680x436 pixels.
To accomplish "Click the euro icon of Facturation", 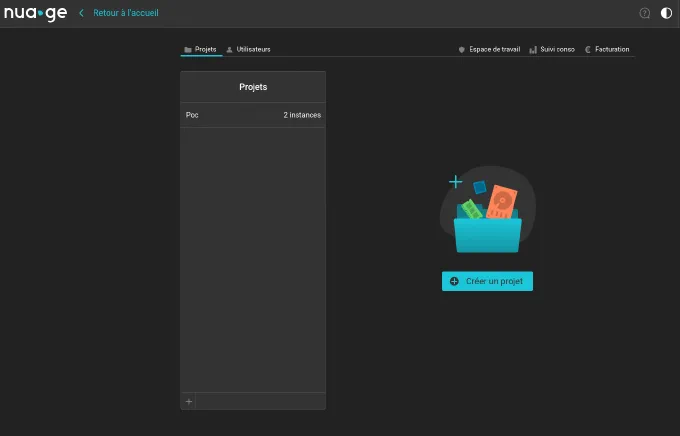I will pyautogui.click(x=588, y=50).
